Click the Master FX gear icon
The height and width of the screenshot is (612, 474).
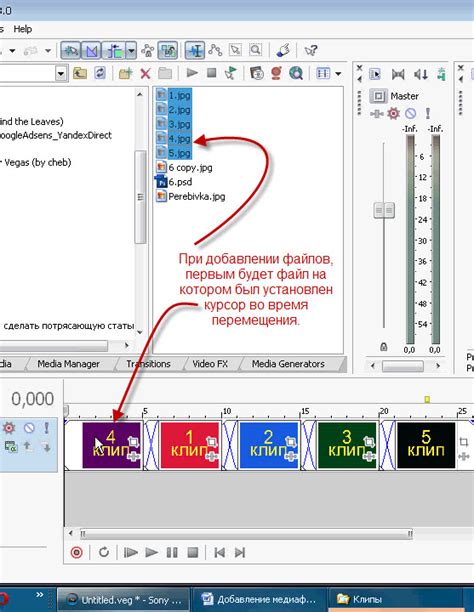point(393,114)
